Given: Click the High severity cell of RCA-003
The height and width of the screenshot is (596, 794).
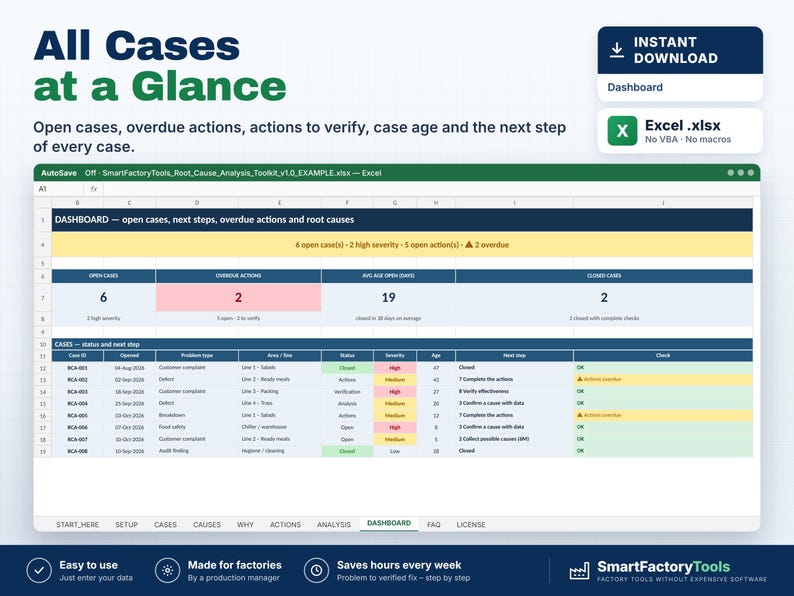Looking at the screenshot, I should tap(395, 391).
